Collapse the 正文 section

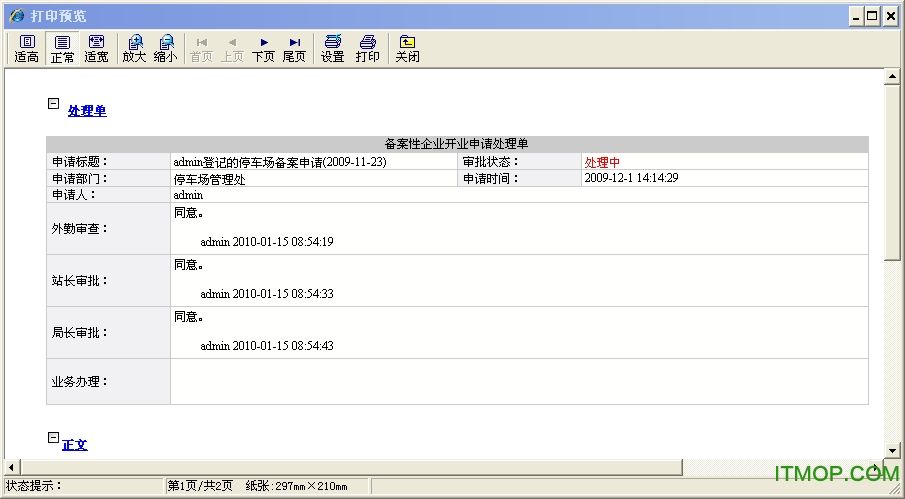point(53,437)
